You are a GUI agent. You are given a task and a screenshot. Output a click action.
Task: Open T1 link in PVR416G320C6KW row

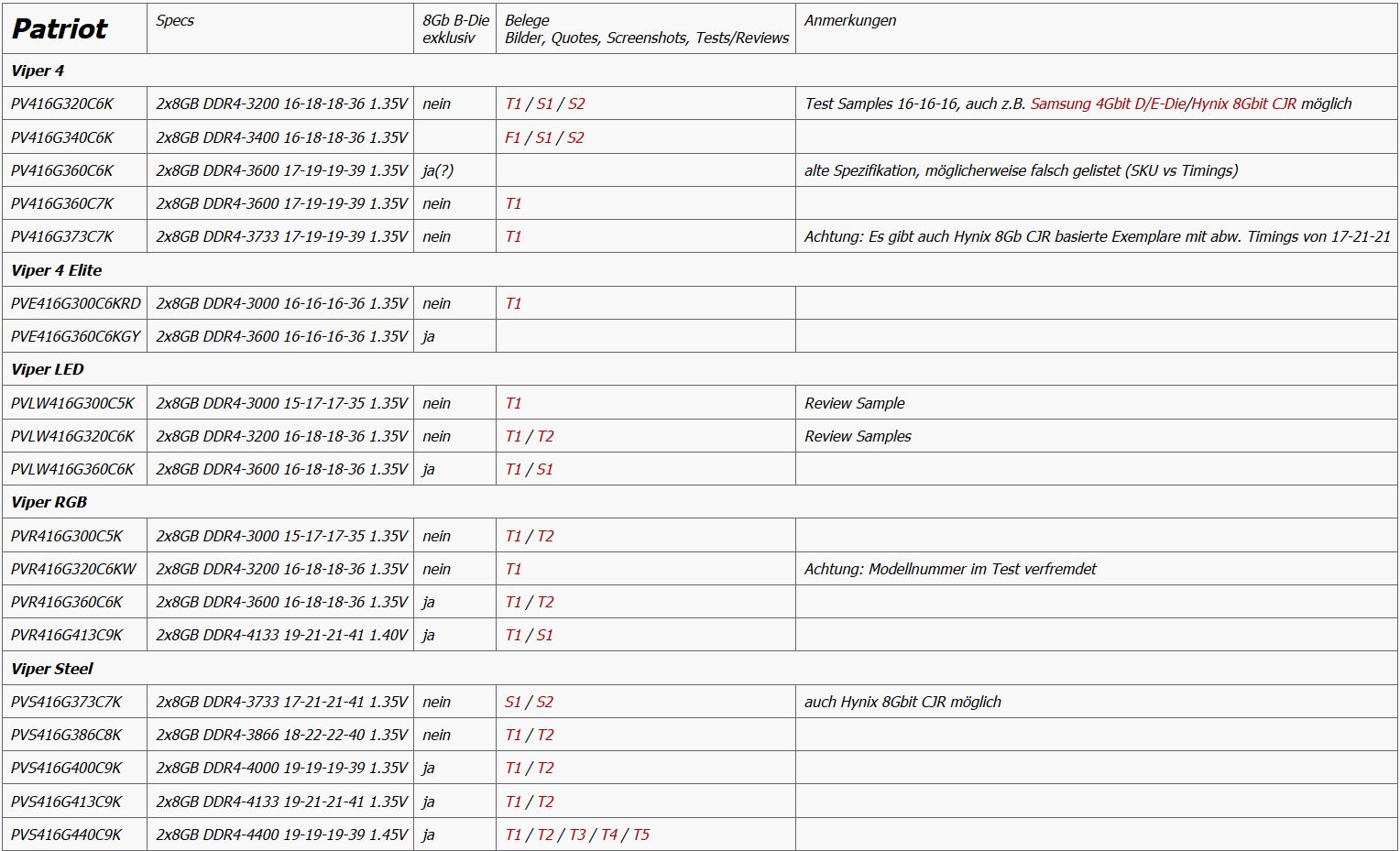(513, 569)
